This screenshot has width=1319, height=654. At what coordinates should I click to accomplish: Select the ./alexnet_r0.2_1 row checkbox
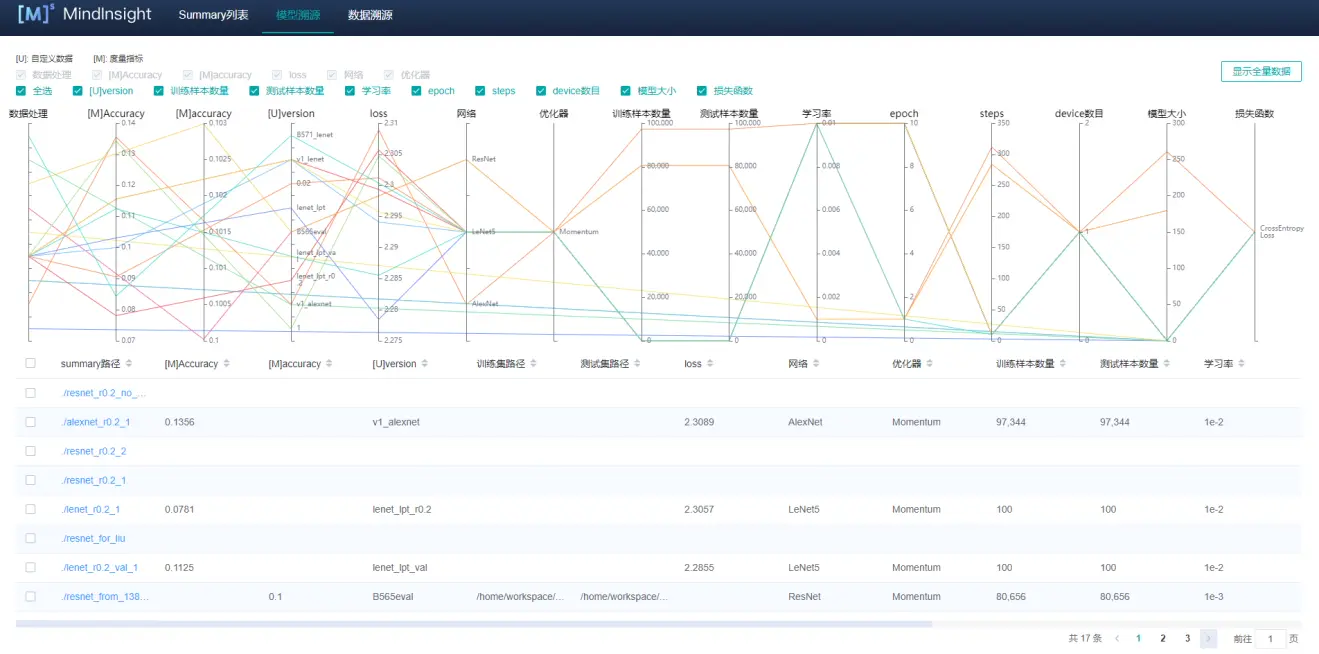31,422
